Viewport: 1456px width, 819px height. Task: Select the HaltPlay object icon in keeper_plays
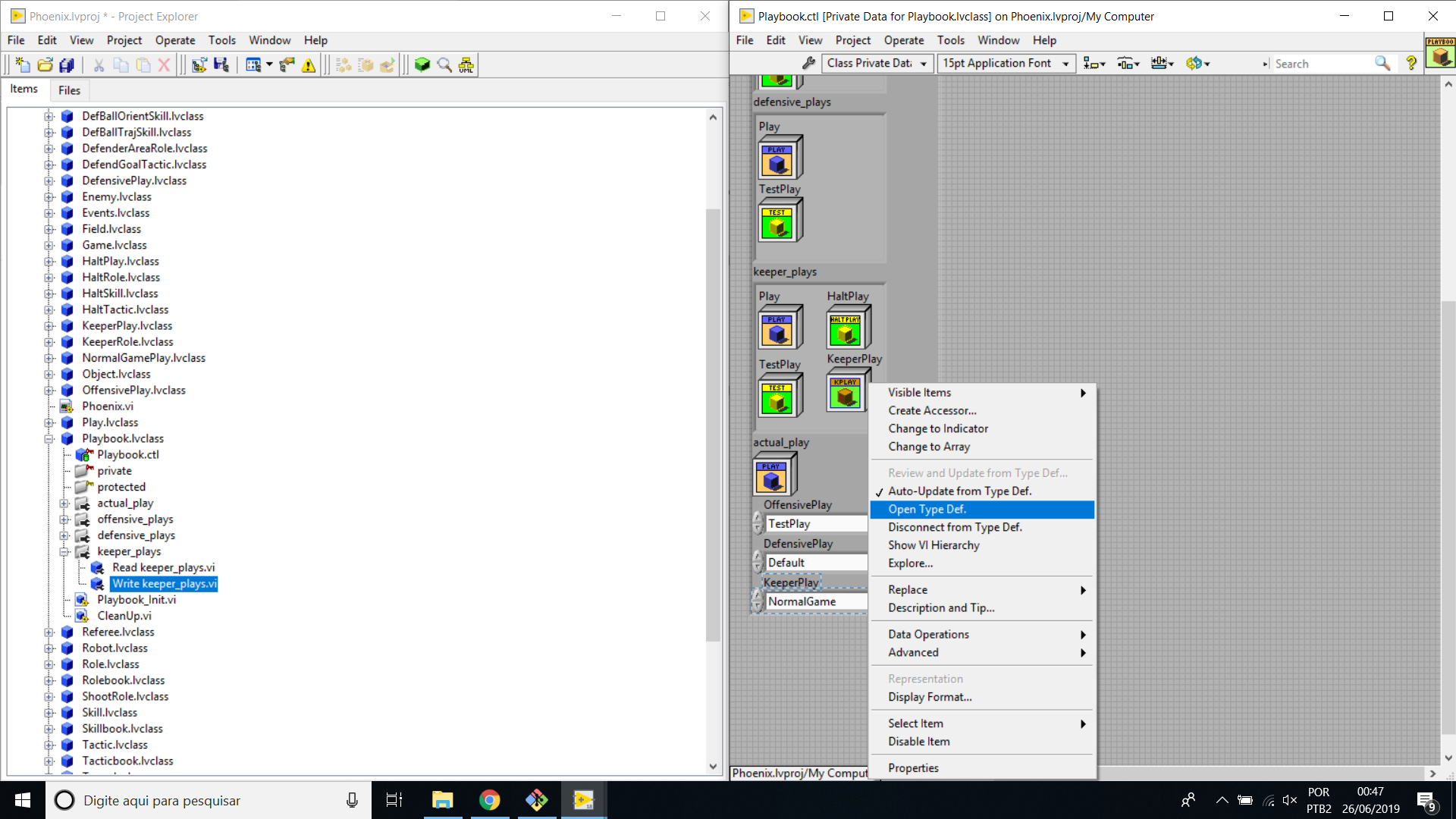click(x=848, y=328)
